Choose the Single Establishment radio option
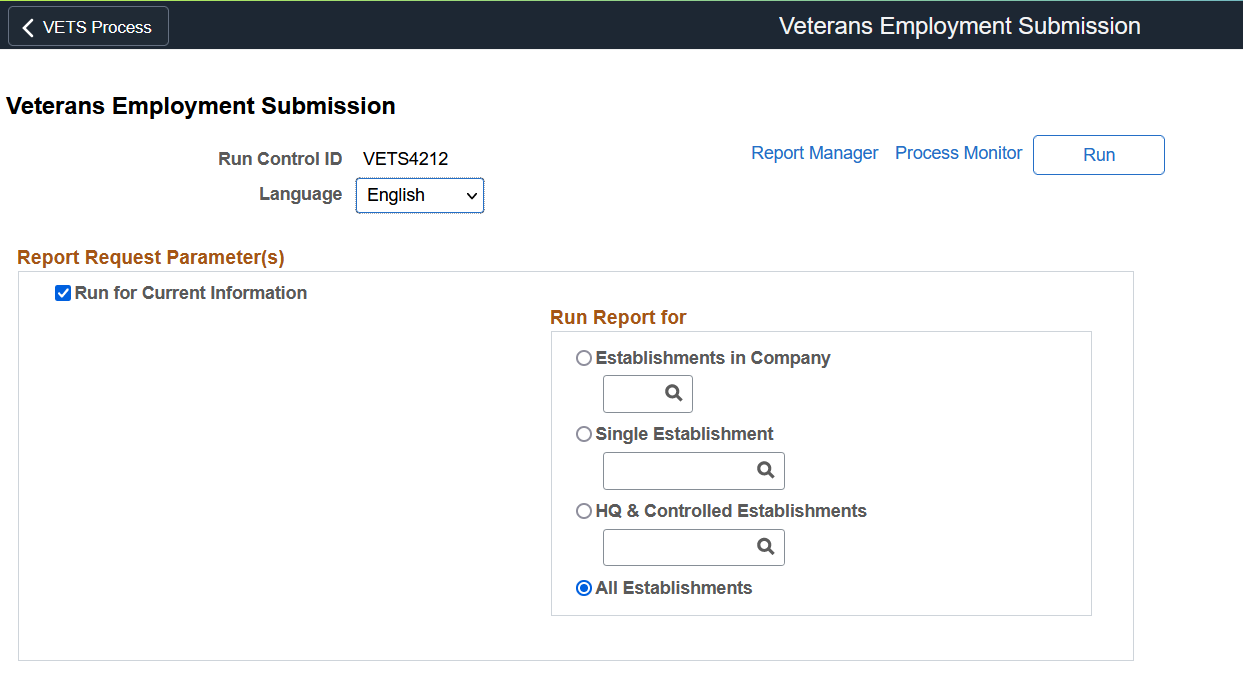1243x680 pixels. [x=584, y=434]
